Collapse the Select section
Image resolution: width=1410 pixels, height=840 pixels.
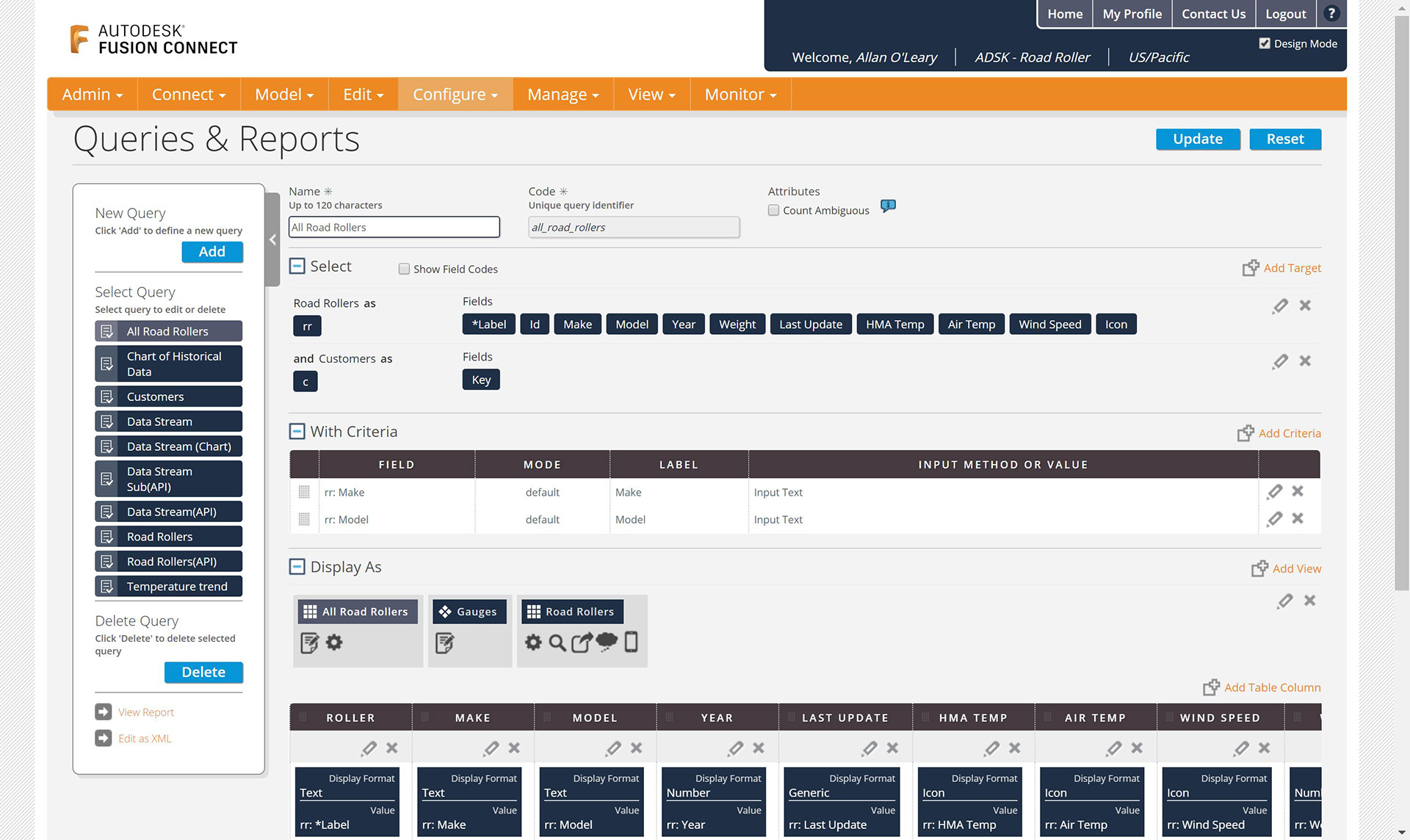[297, 266]
